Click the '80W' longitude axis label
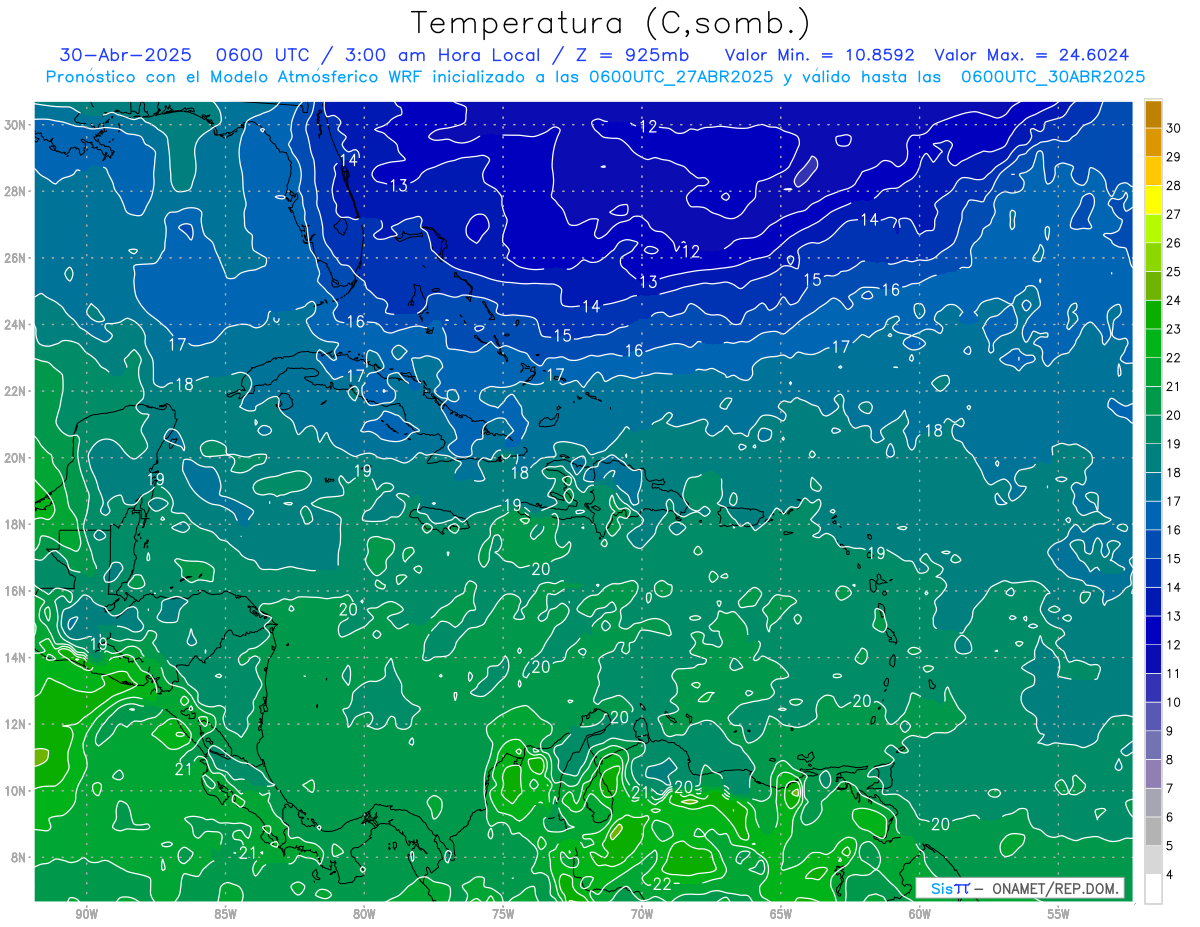The width and height of the screenshot is (1200, 927). (364, 914)
